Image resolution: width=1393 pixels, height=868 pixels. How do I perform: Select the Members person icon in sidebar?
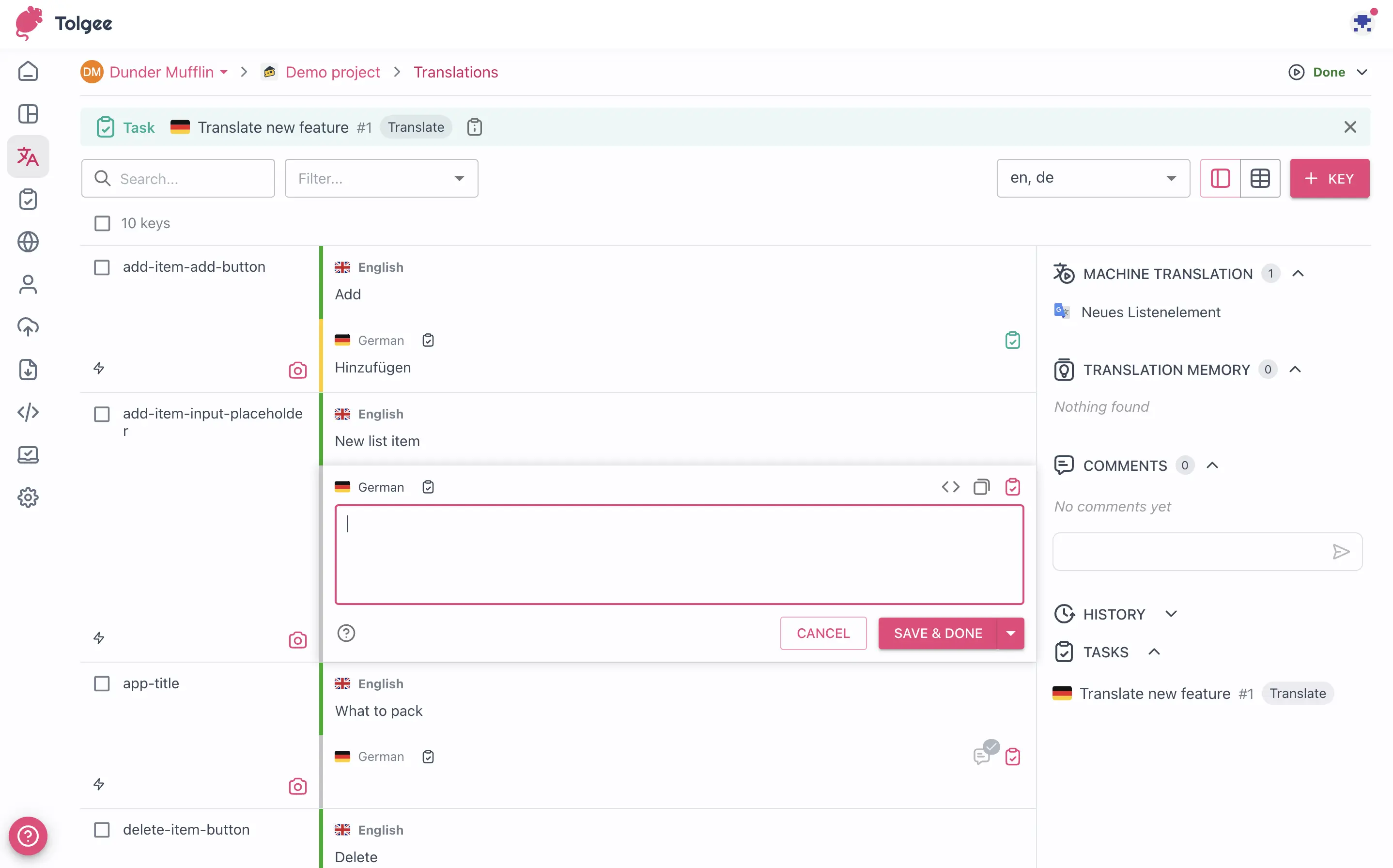click(x=28, y=284)
